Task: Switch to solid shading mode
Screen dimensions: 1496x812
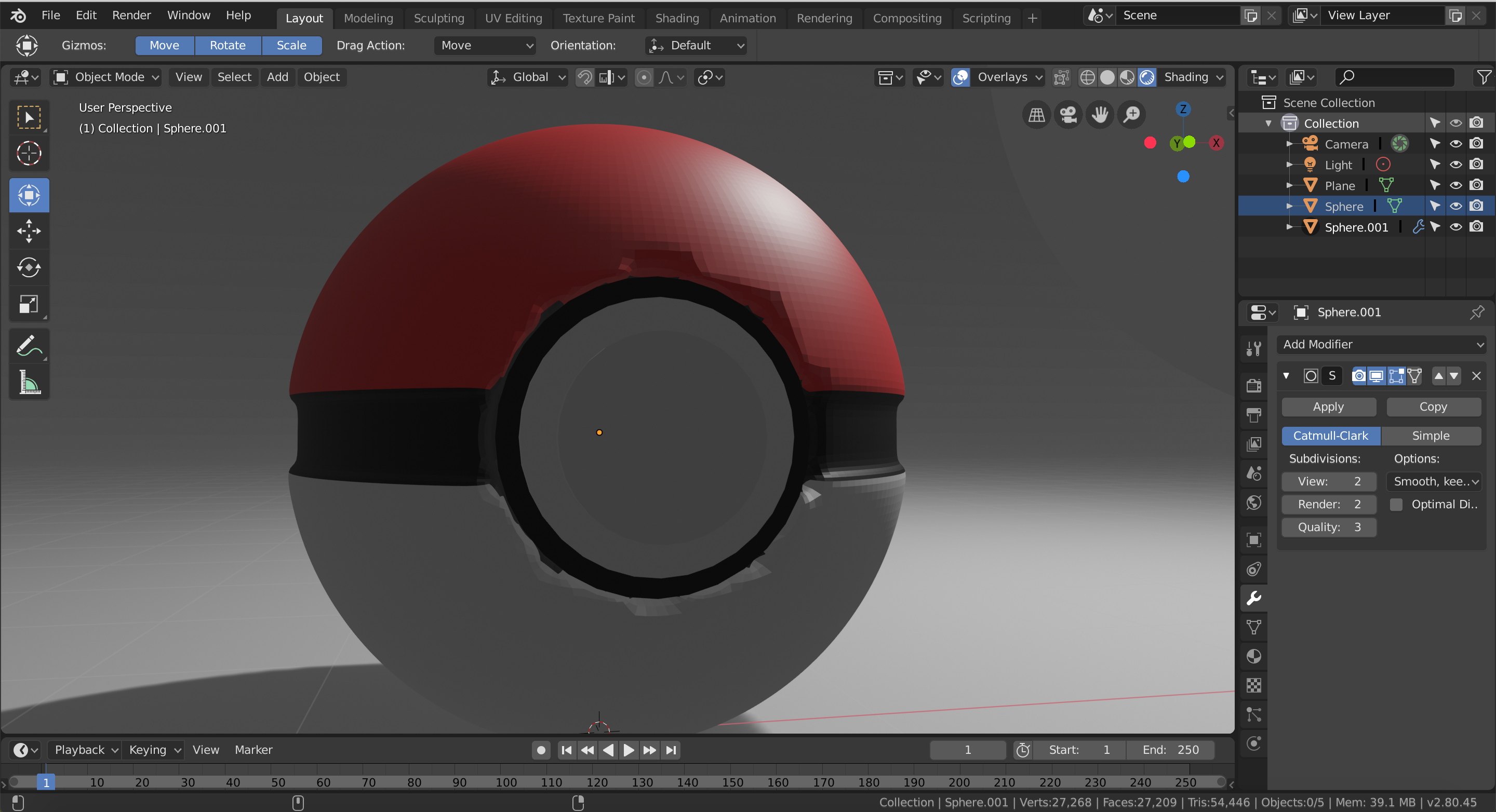Action: tap(1107, 77)
